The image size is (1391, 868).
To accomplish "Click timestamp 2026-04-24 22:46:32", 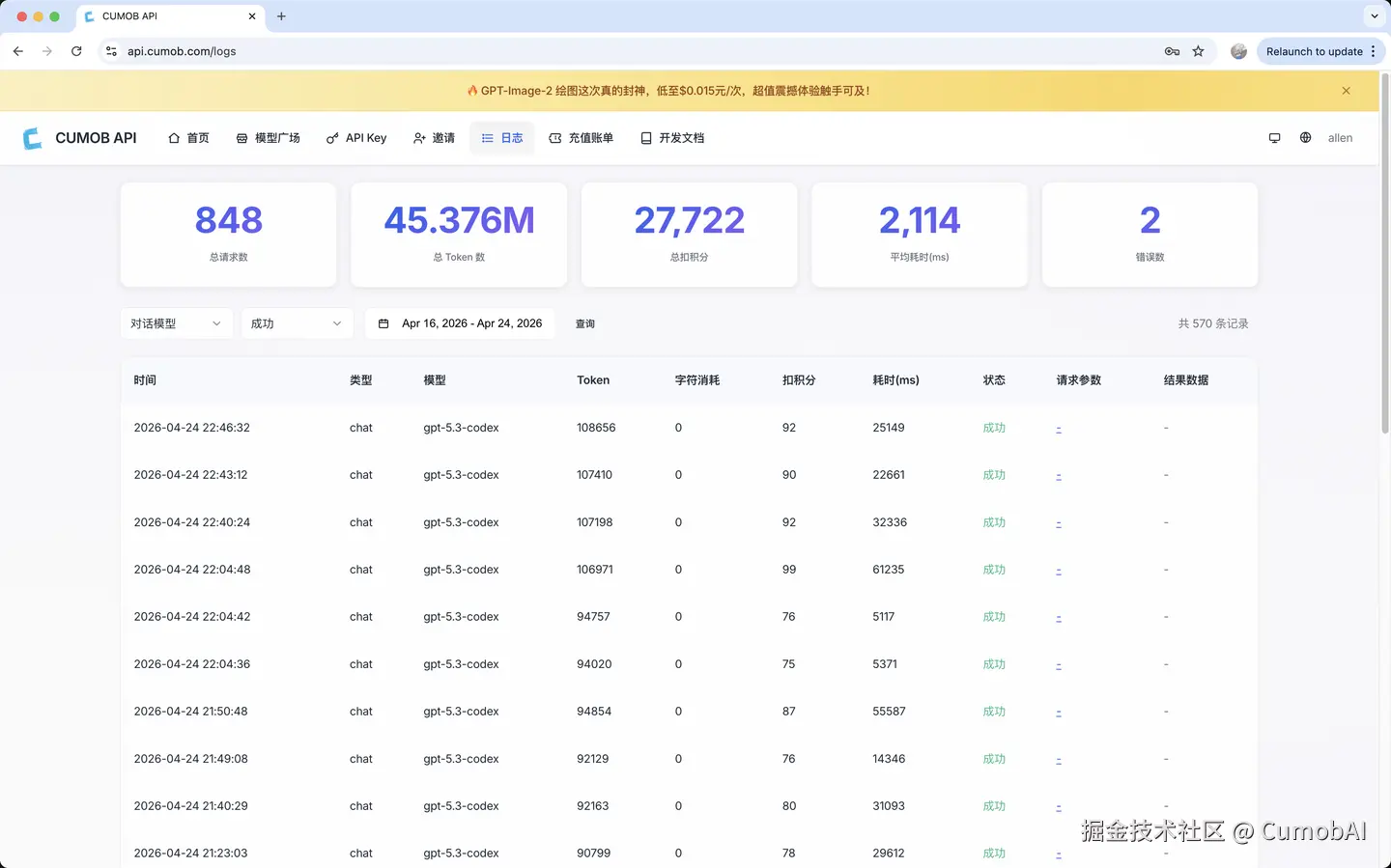I will coord(191,428).
